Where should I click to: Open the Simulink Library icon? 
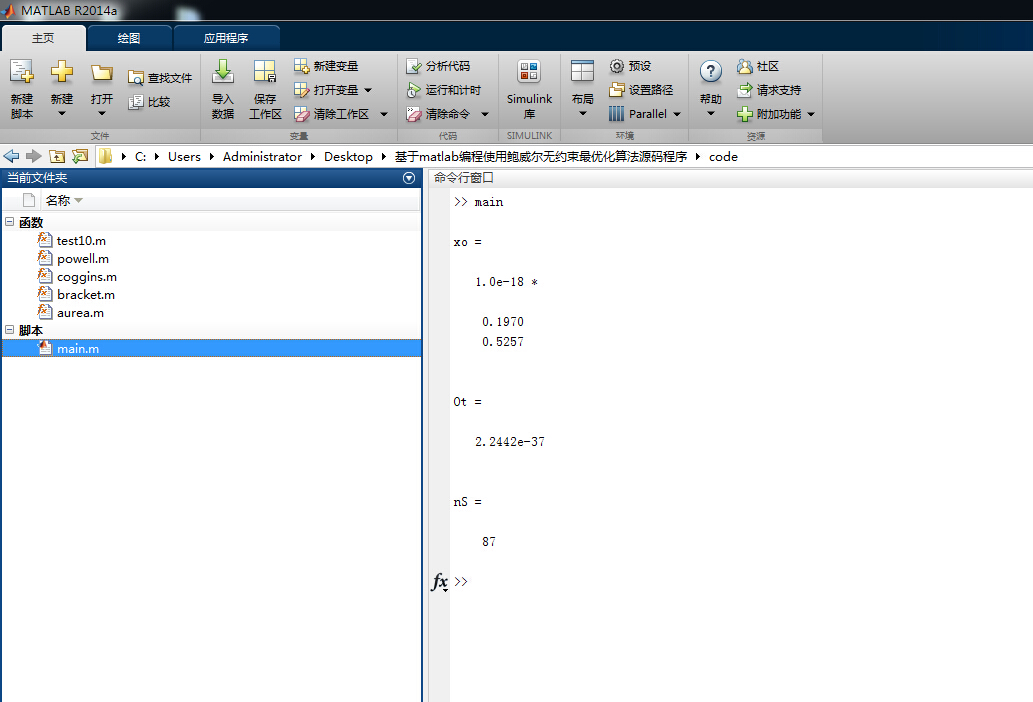pos(529,71)
